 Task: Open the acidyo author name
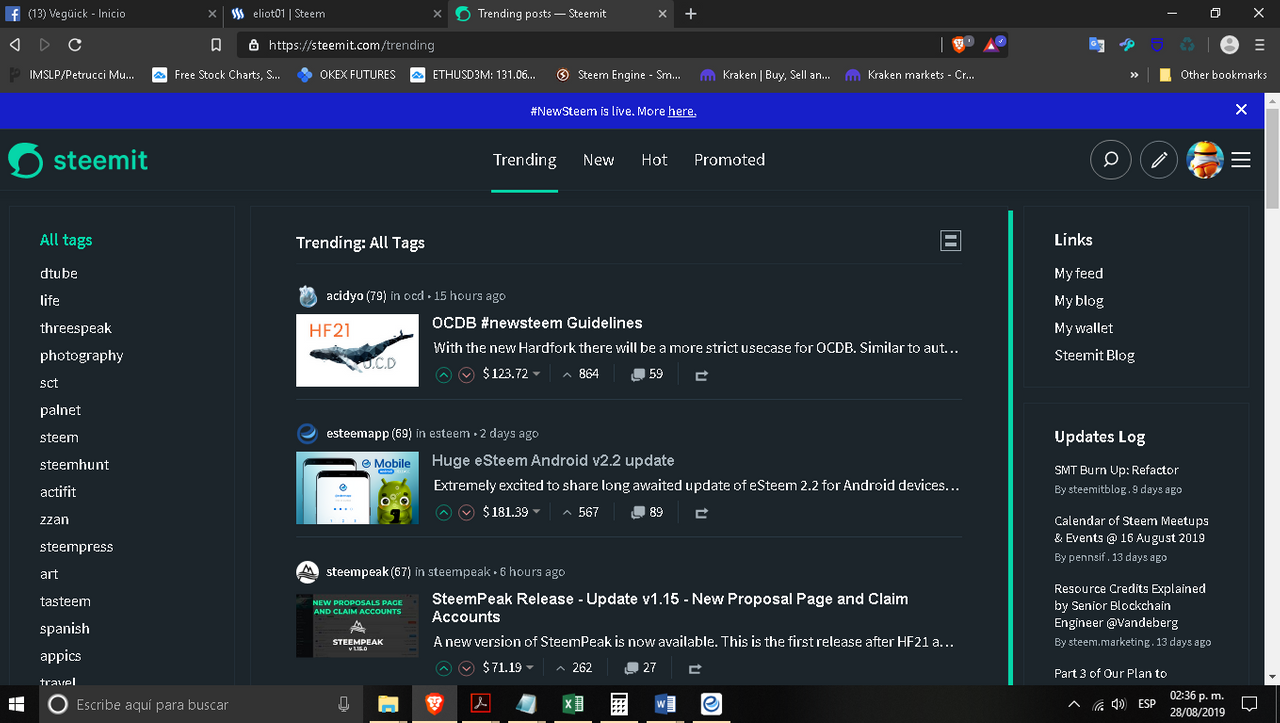point(345,296)
